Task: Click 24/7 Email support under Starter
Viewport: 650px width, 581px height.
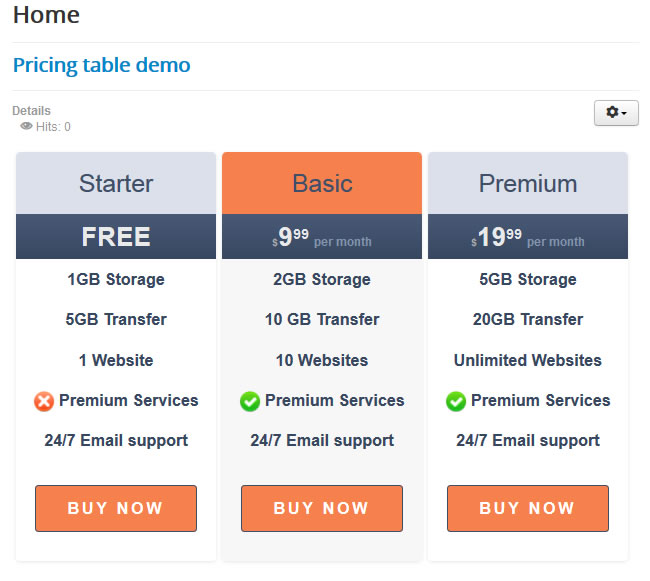Action: (116, 440)
